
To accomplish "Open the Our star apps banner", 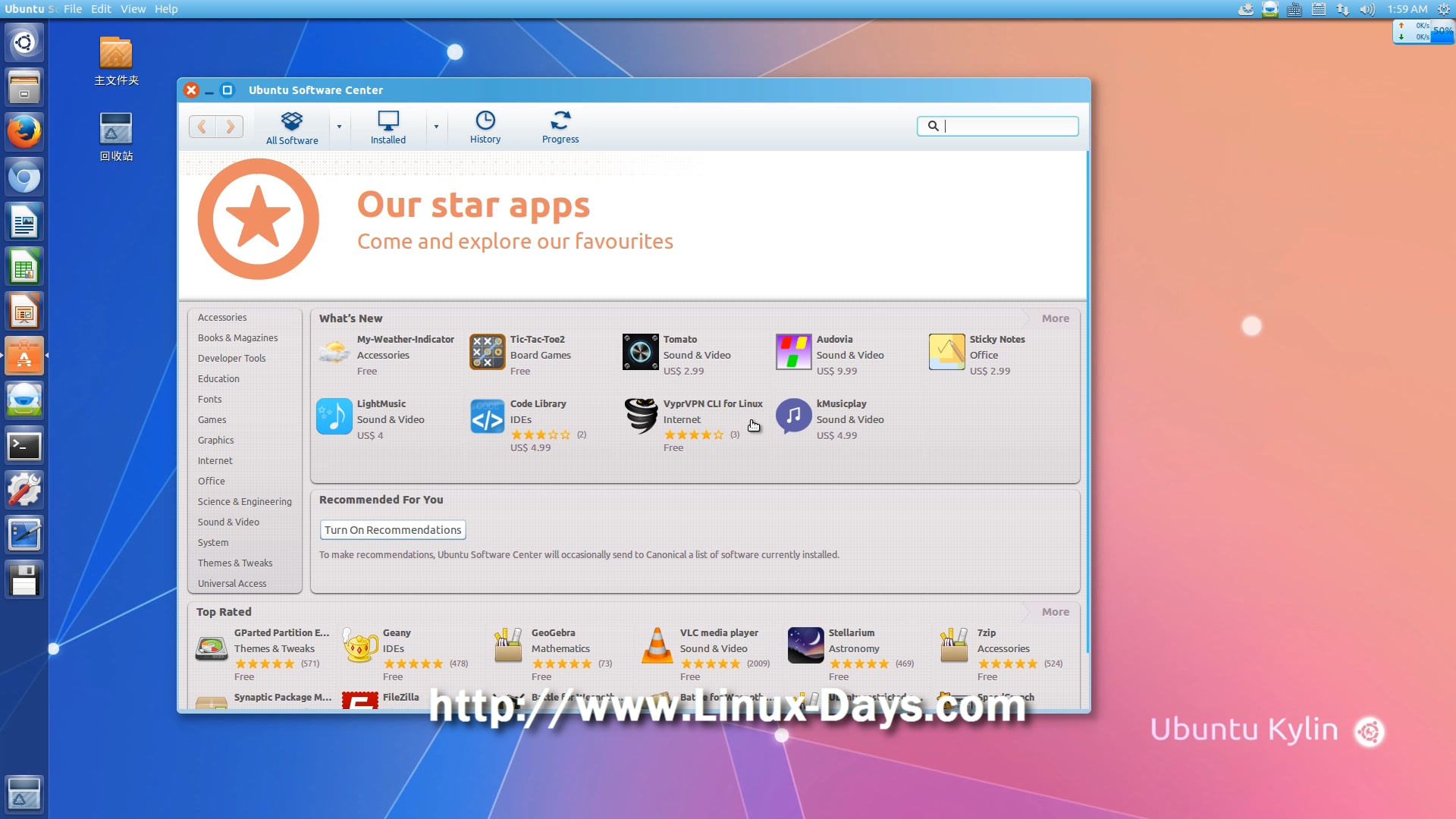I will 632,225.
